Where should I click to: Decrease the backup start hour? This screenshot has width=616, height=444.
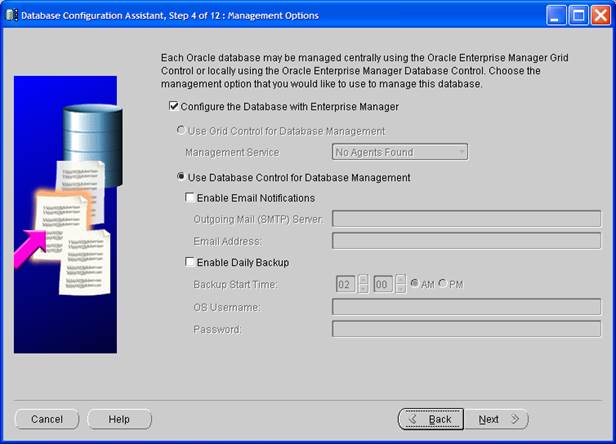point(363,289)
